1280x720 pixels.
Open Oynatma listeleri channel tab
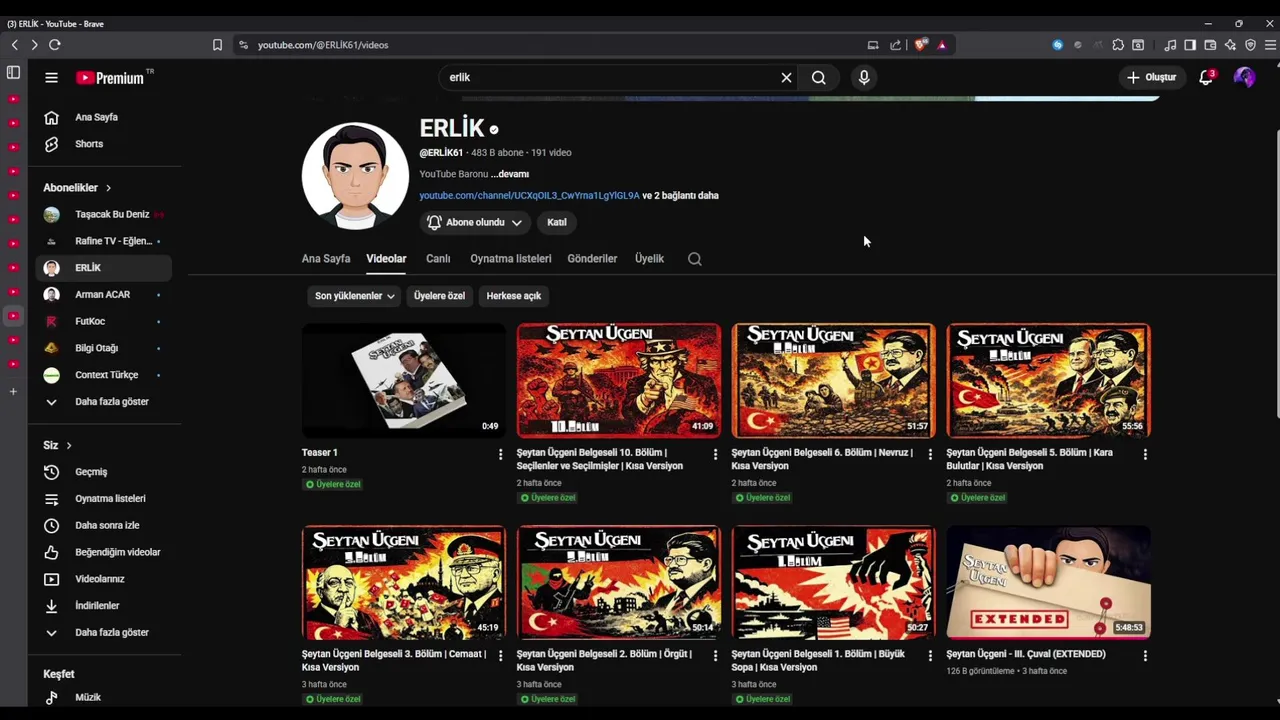(x=511, y=258)
